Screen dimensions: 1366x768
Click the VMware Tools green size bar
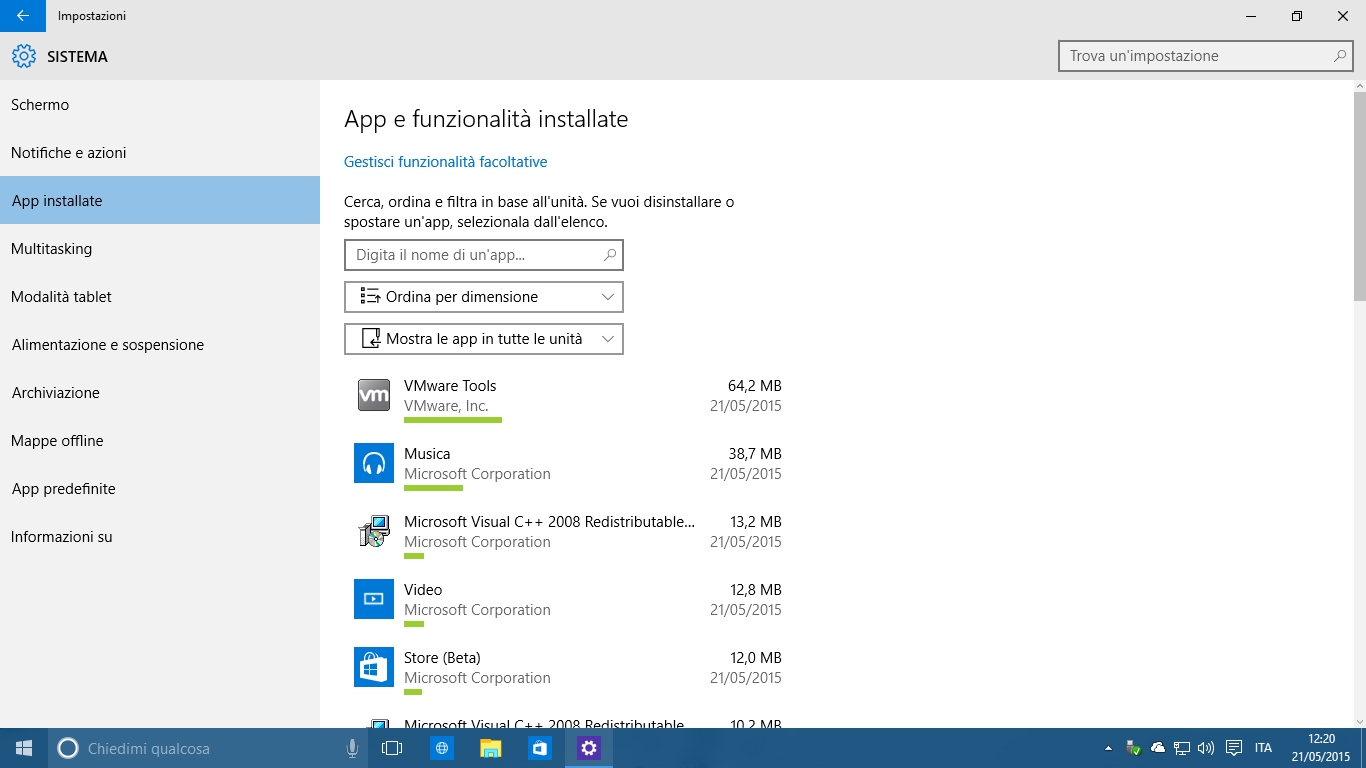coord(453,420)
